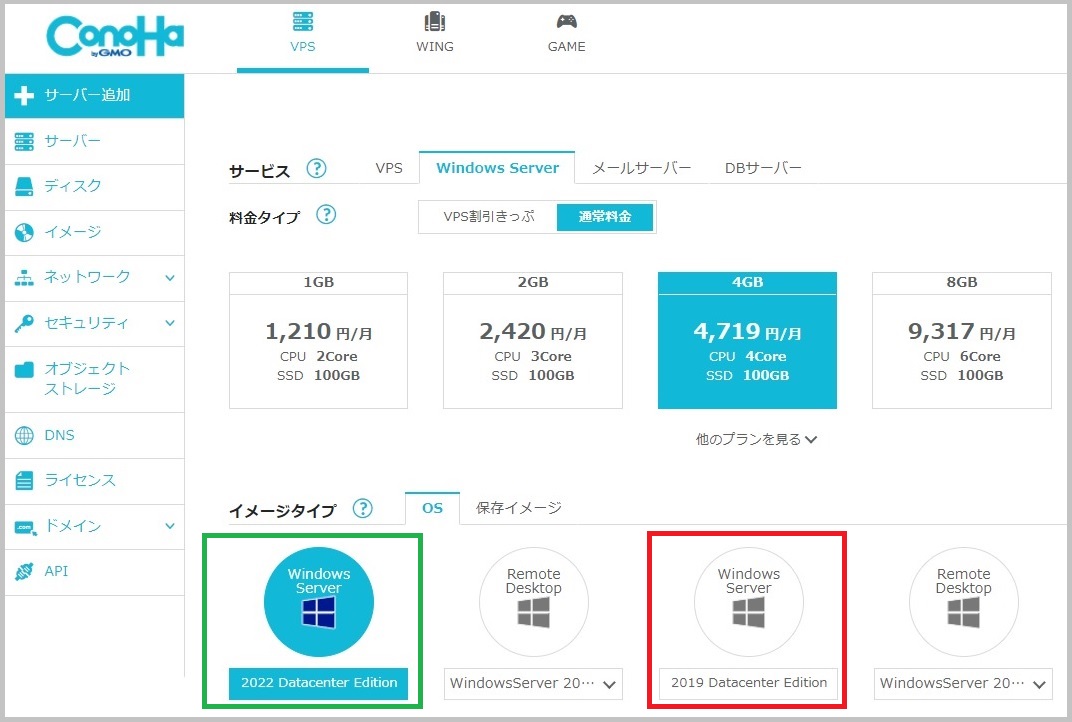Switch to the VPS service tab
1072x722 pixels.
click(389, 168)
